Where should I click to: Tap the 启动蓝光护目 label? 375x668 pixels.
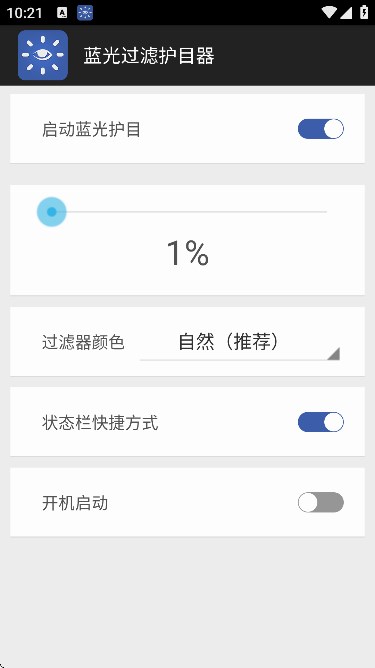(x=91, y=130)
